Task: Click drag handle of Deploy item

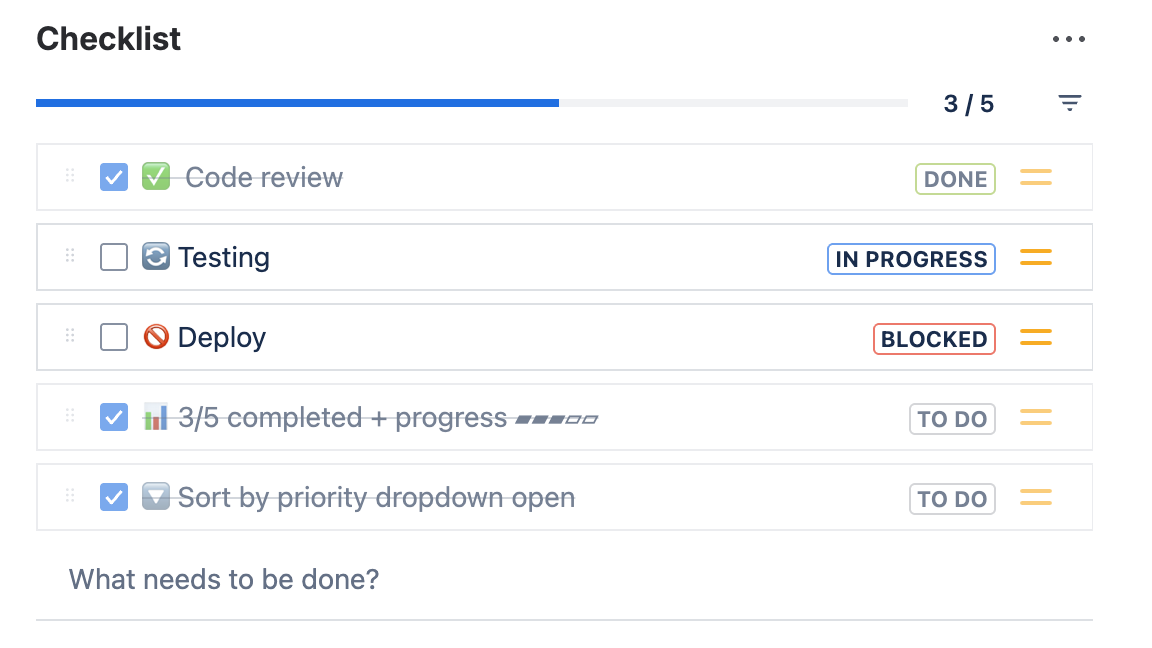Action: tap(70, 337)
